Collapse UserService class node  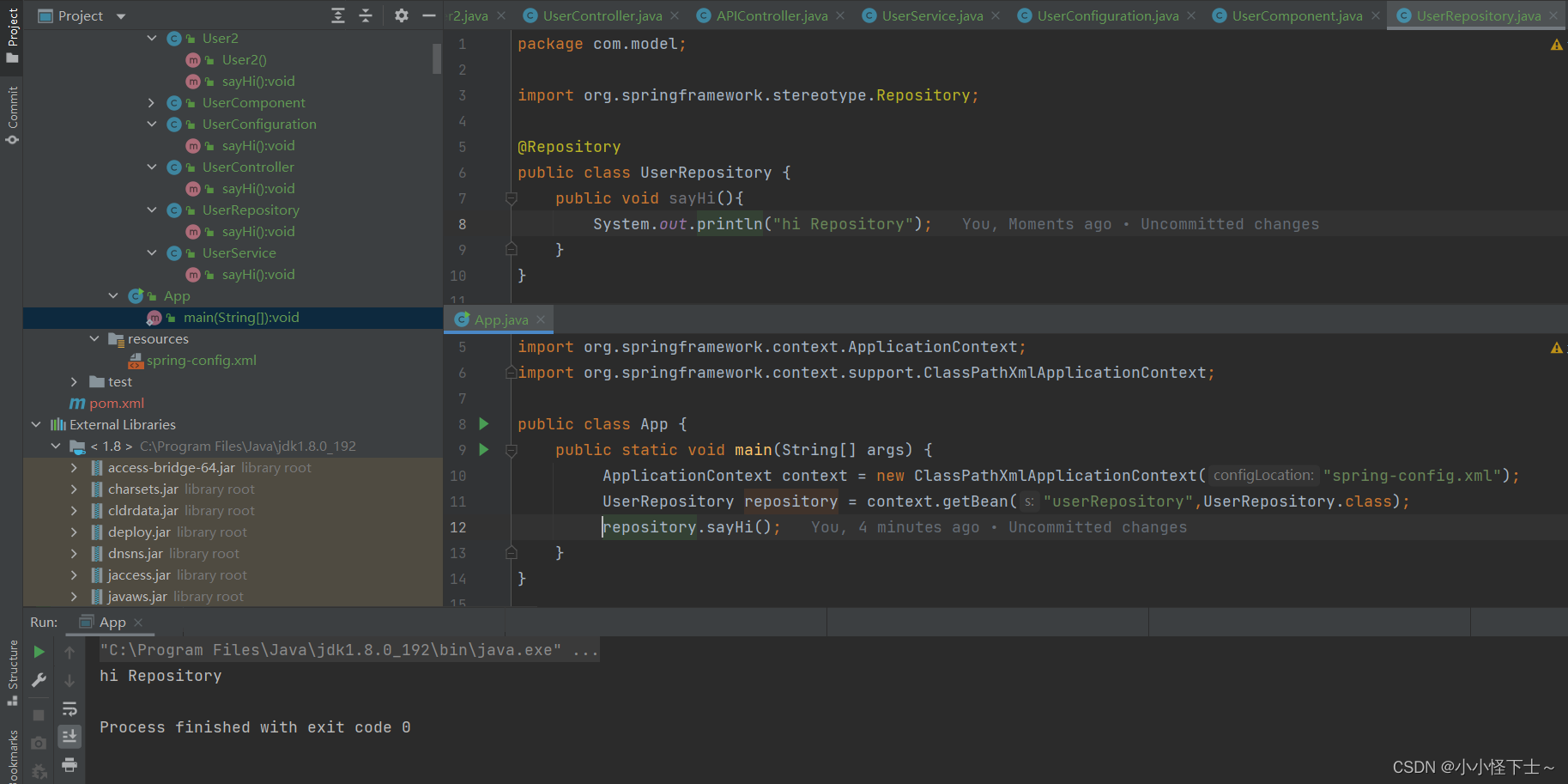[152, 252]
